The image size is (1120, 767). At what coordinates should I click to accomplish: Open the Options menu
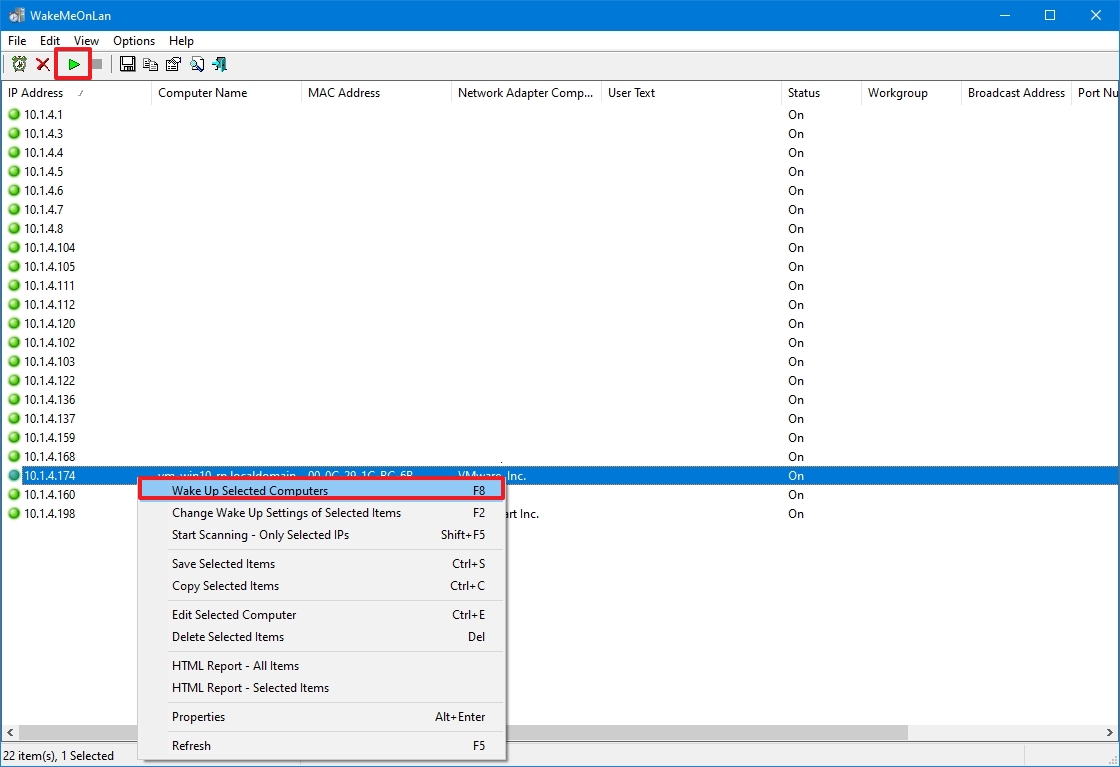[133, 41]
